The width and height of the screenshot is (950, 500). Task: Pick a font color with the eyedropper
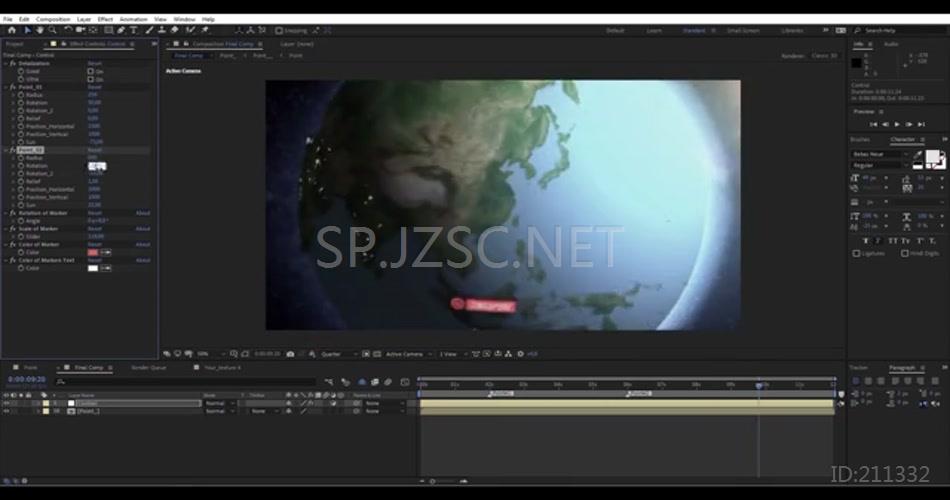918,153
